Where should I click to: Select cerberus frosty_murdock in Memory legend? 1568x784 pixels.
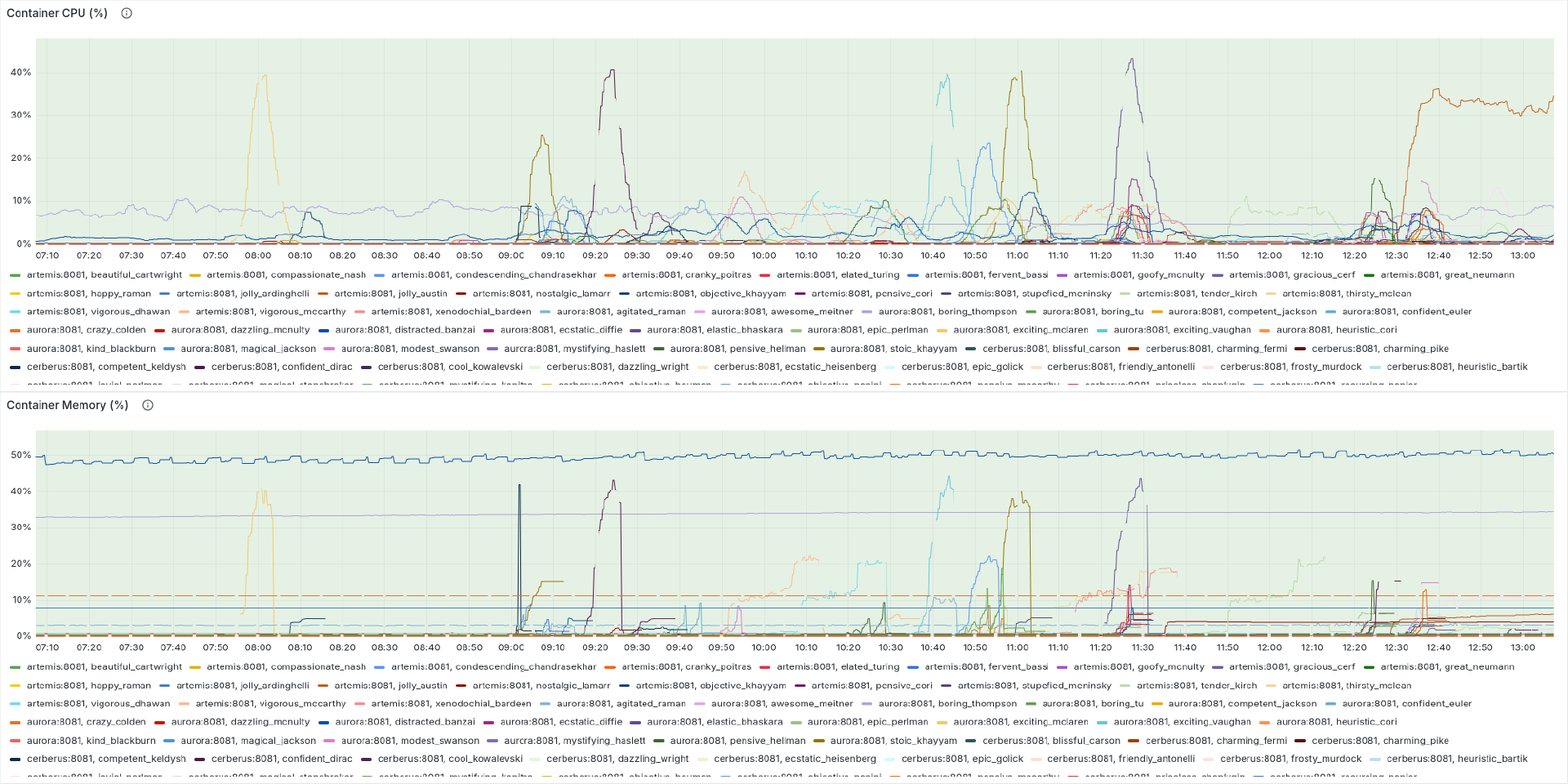1290,759
